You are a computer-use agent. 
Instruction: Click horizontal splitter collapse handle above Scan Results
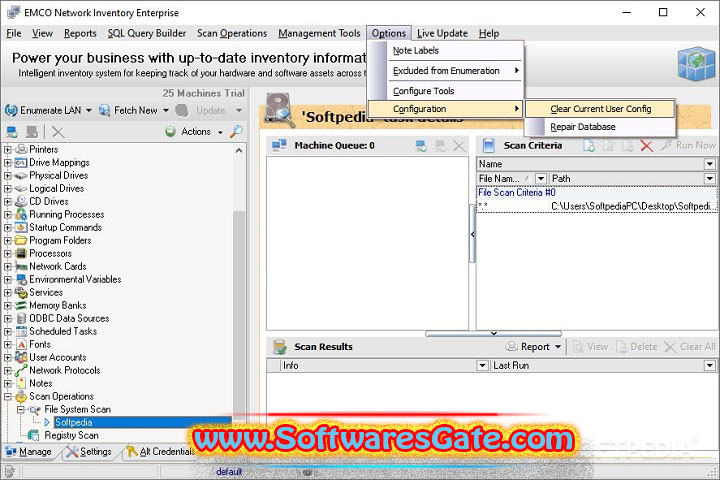click(x=493, y=333)
